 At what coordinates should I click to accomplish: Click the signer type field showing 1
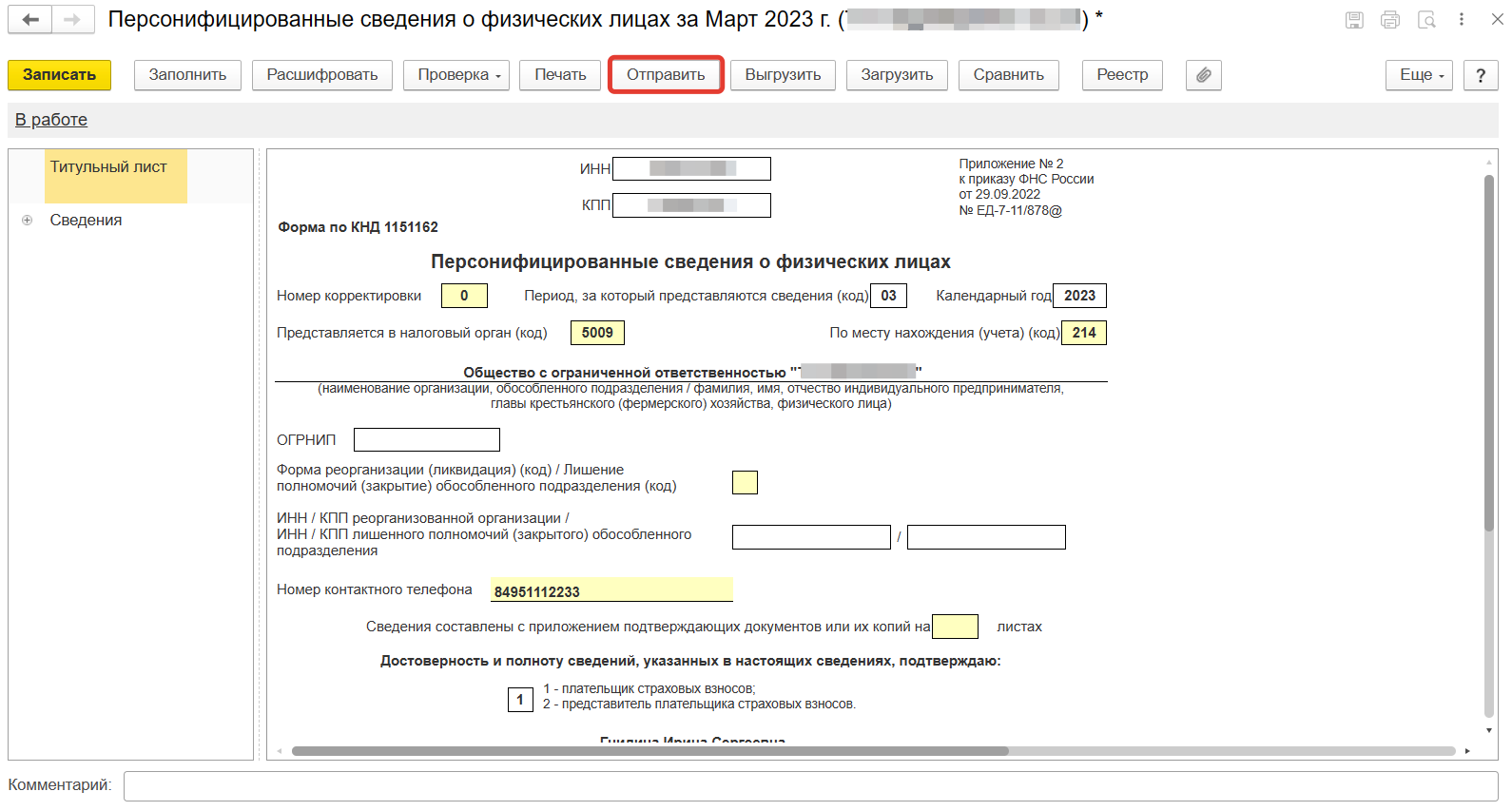point(520,700)
